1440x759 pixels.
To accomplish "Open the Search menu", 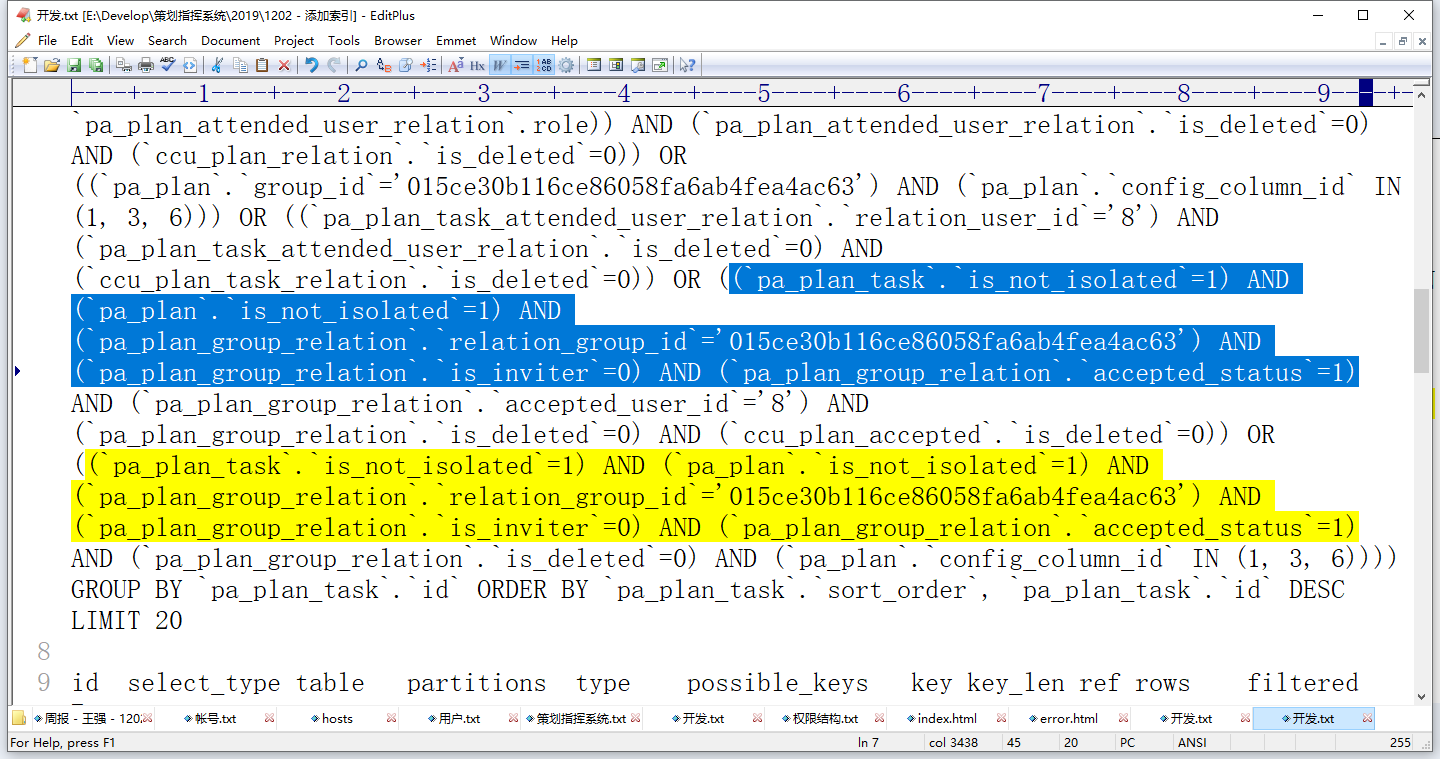I will click(x=167, y=41).
